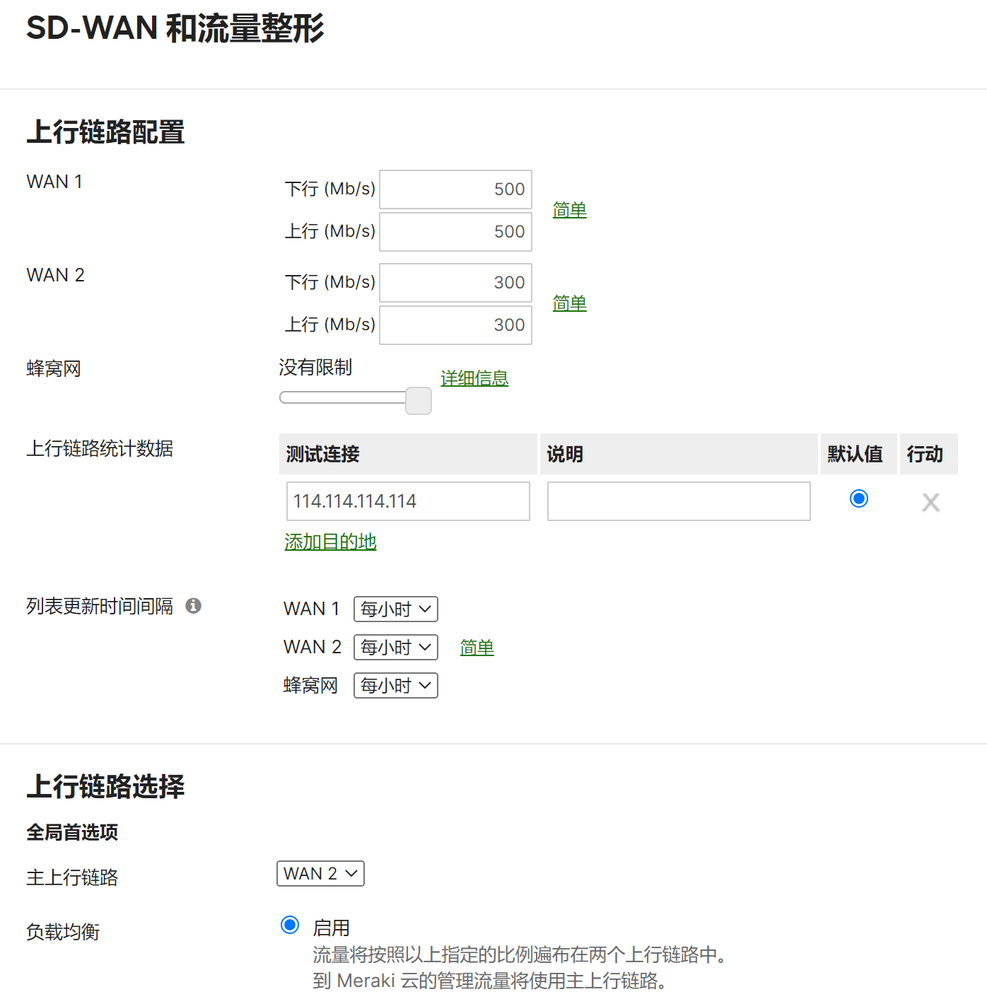
Task: Click the 114.114.114.114 test connection field
Action: (x=408, y=501)
